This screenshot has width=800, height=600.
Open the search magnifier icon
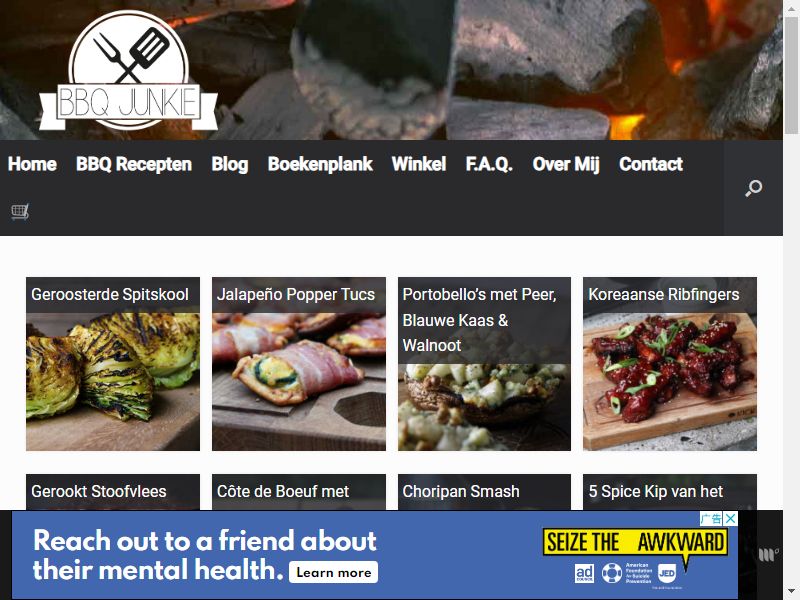point(753,188)
